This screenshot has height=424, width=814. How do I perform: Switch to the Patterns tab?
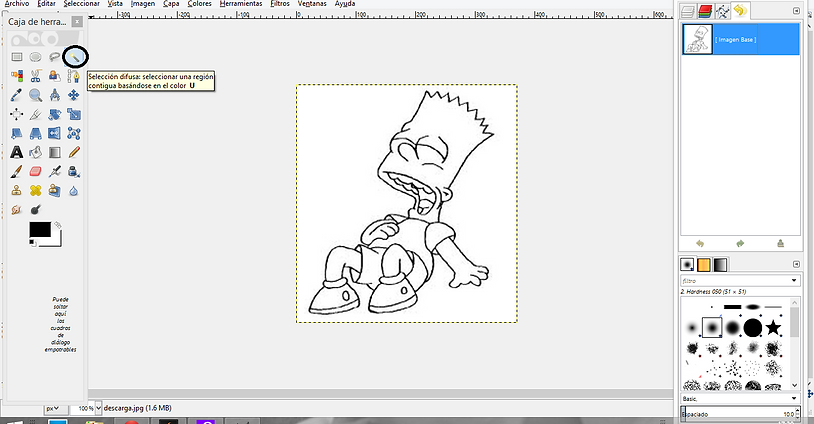click(703, 265)
